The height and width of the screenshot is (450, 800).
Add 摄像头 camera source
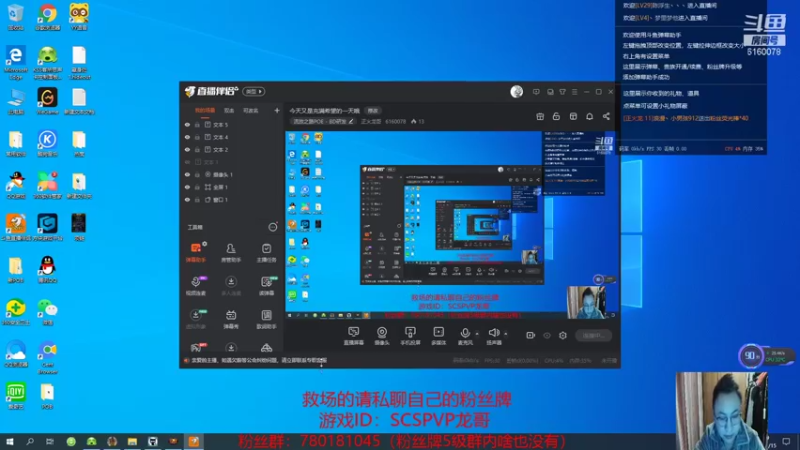tap(382, 336)
